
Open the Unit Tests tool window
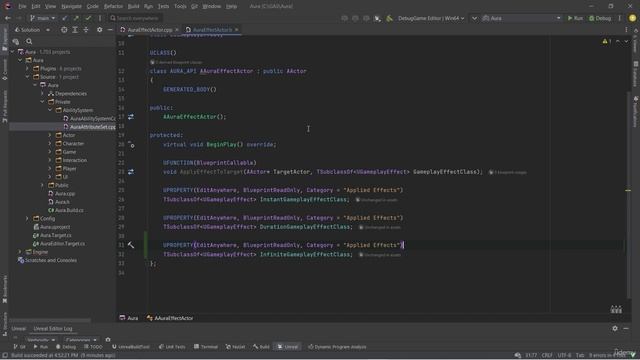(172, 347)
